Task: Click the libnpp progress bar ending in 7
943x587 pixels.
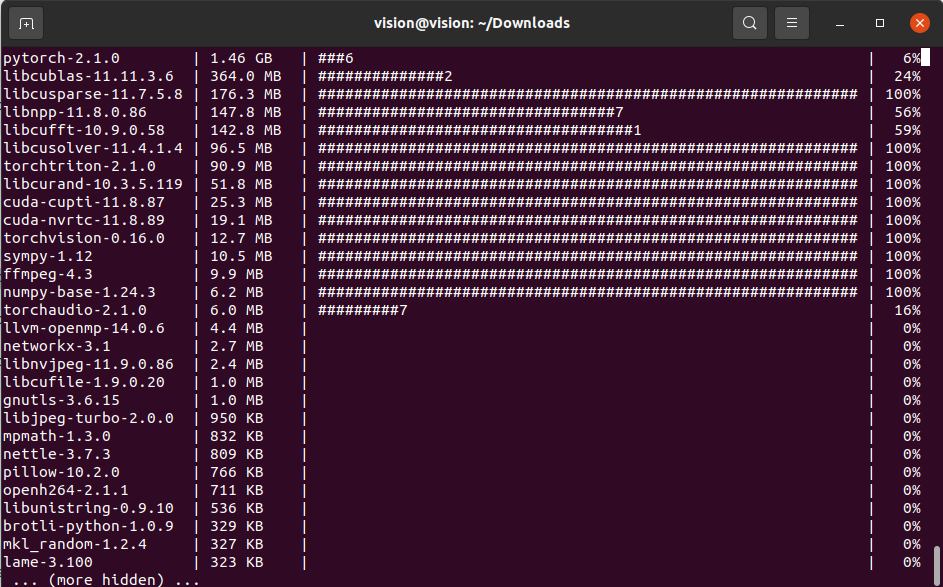Action: pos(470,112)
